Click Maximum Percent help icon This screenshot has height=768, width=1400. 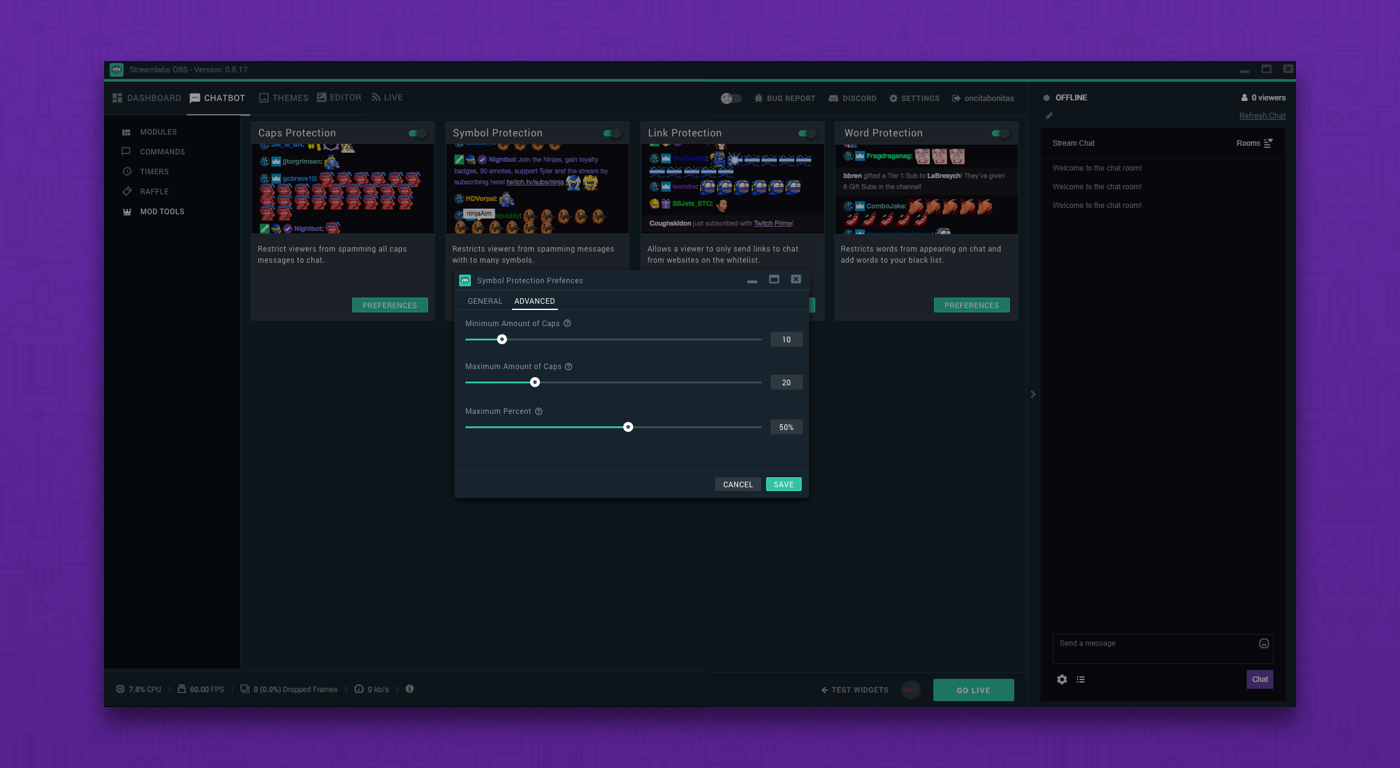[539, 412]
